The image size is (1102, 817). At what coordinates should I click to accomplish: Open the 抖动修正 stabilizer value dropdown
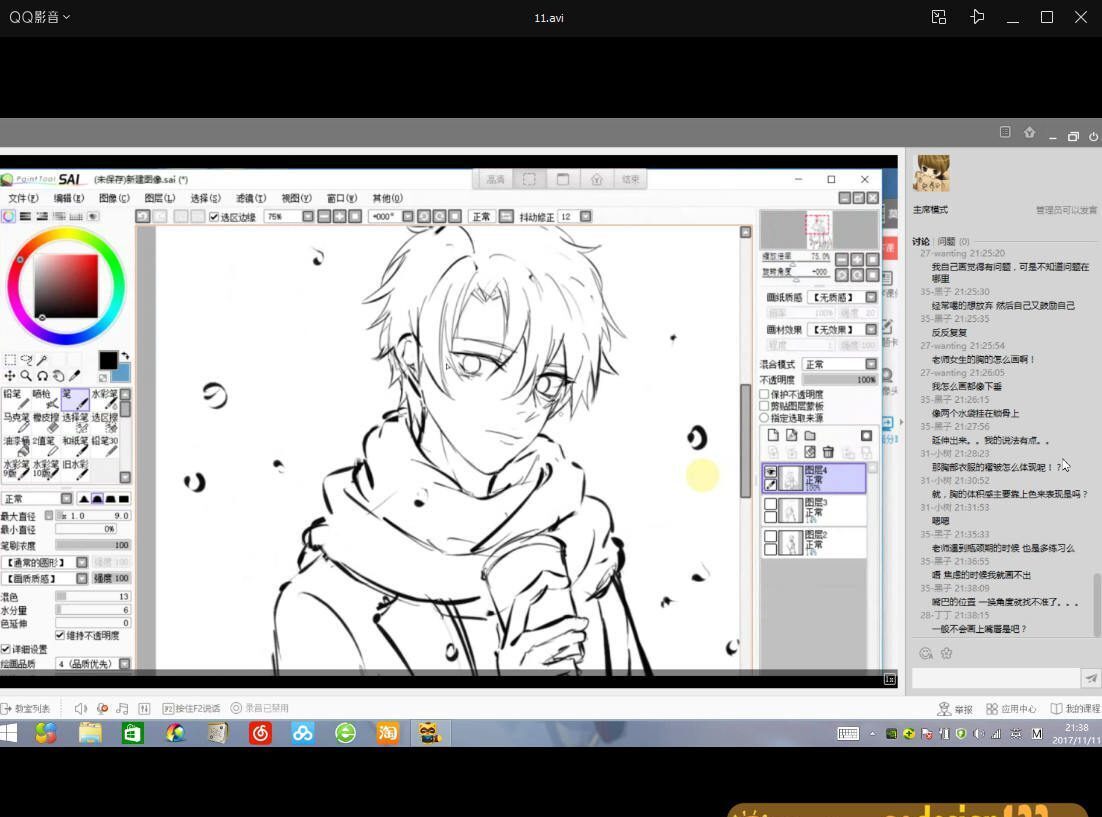pyautogui.click(x=585, y=217)
